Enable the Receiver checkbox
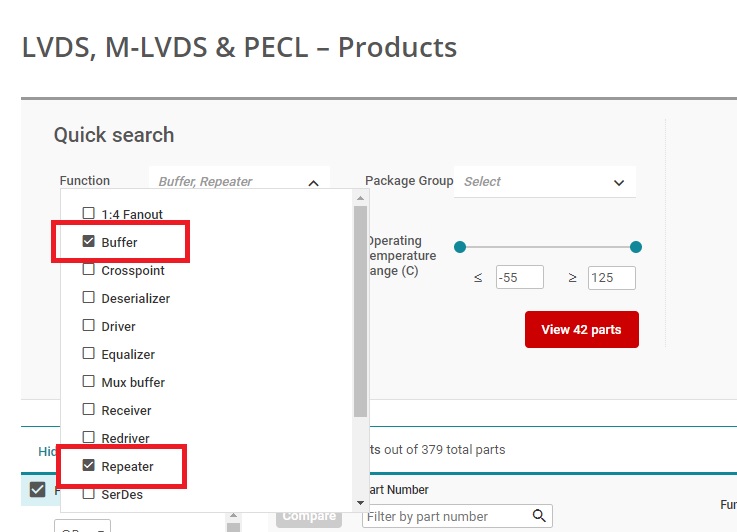Viewport: 737px width, 532px height. 89,410
